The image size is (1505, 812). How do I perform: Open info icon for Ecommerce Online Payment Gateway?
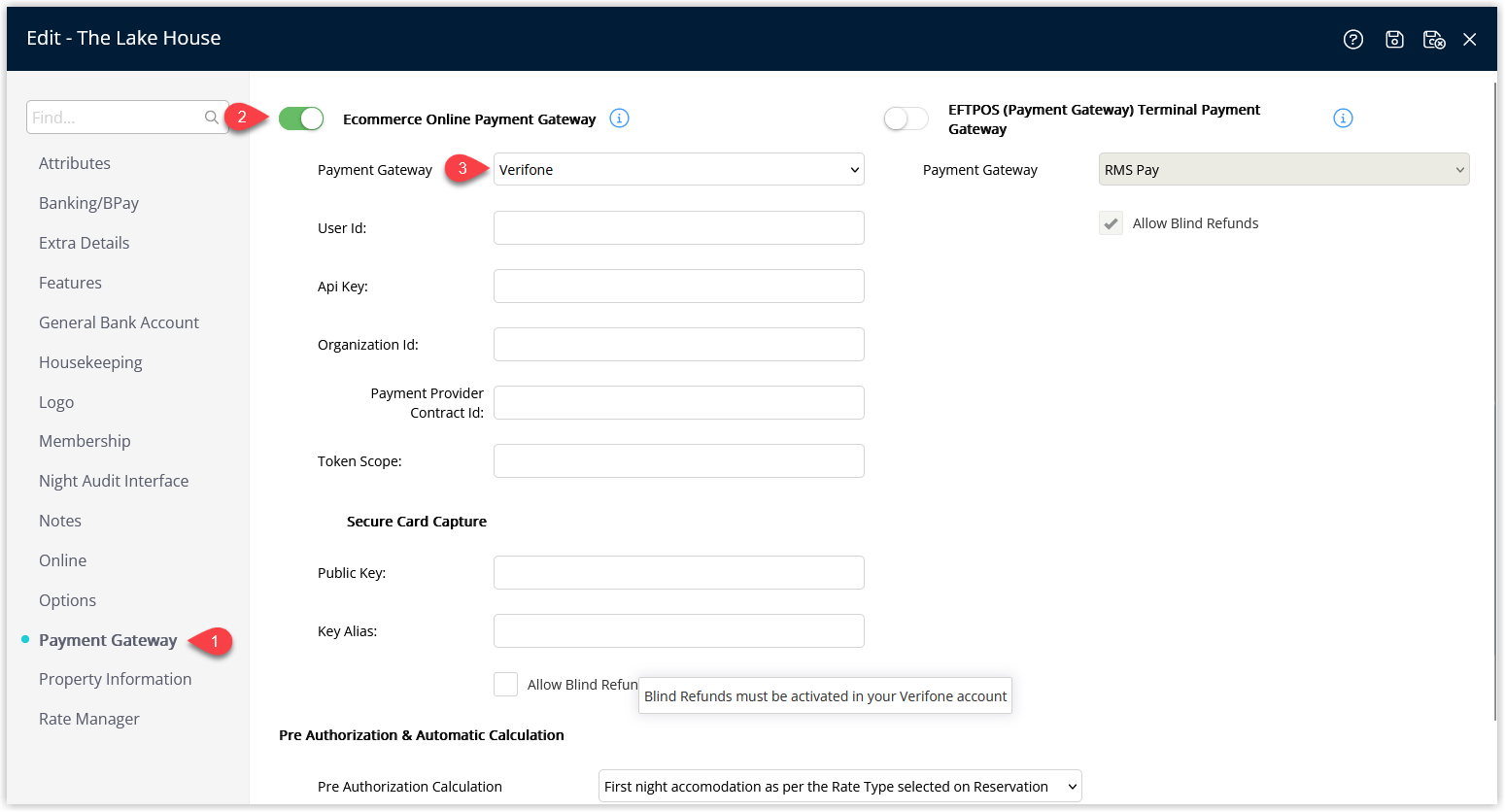(x=619, y=118)
